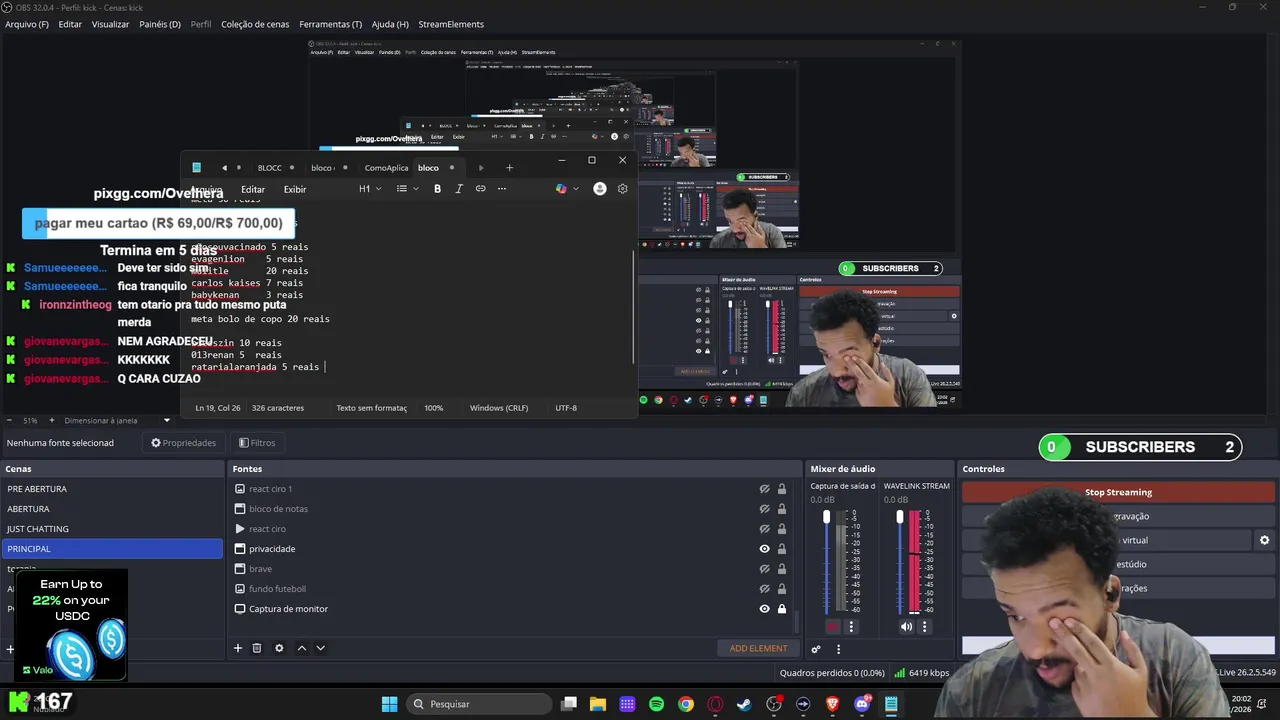Viewport: 1280px width, 720px height.
Task: Open File Explorer from the taskbar
Action: [x=597, y=704]
